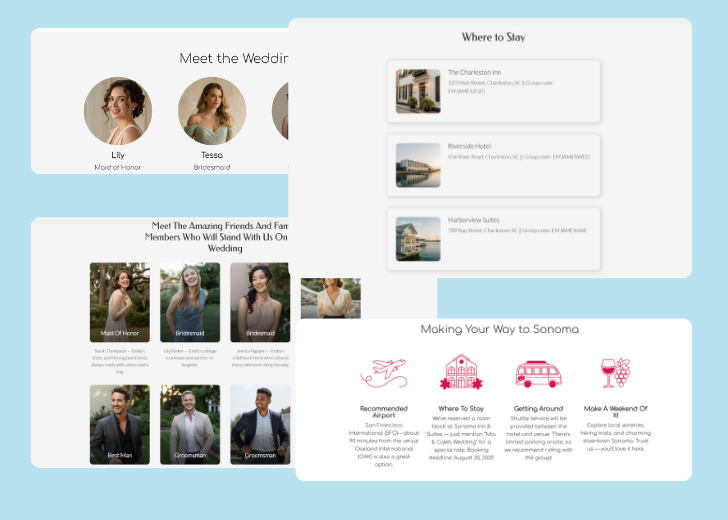Click the 'Making Your Way to Sonoma' heading
This screenshot has height=520, width=728.
pyautogui.click(x=500, y=329)
